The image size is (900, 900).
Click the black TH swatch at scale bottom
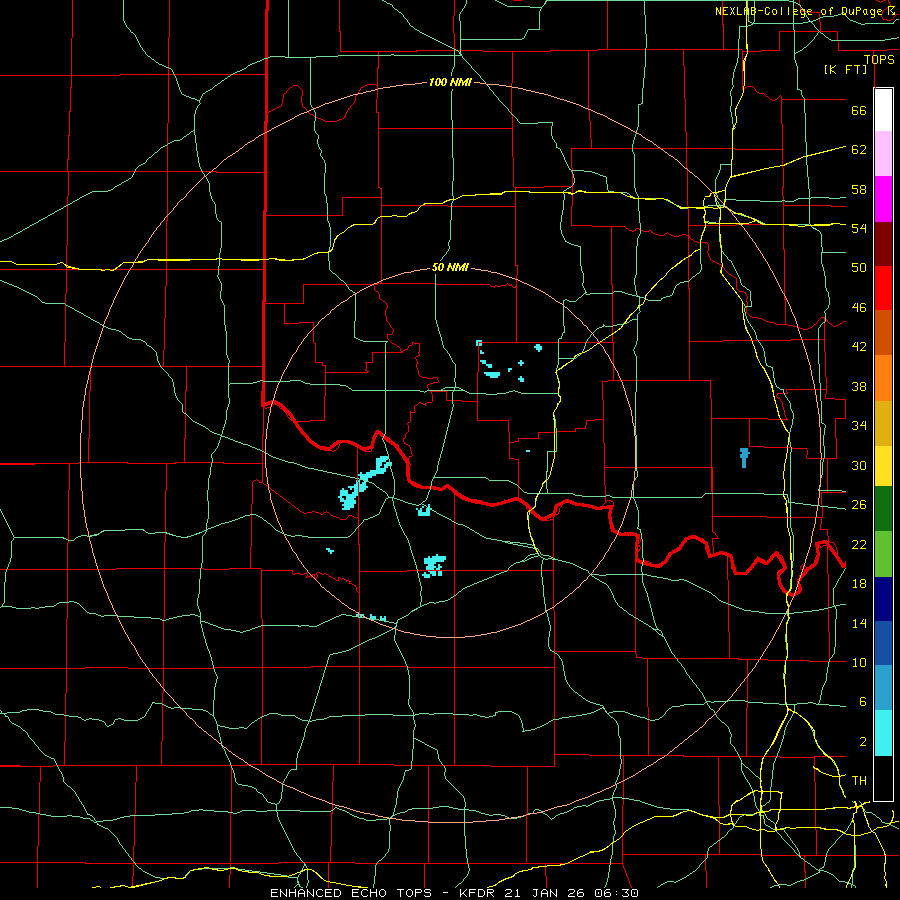(883, 778)
